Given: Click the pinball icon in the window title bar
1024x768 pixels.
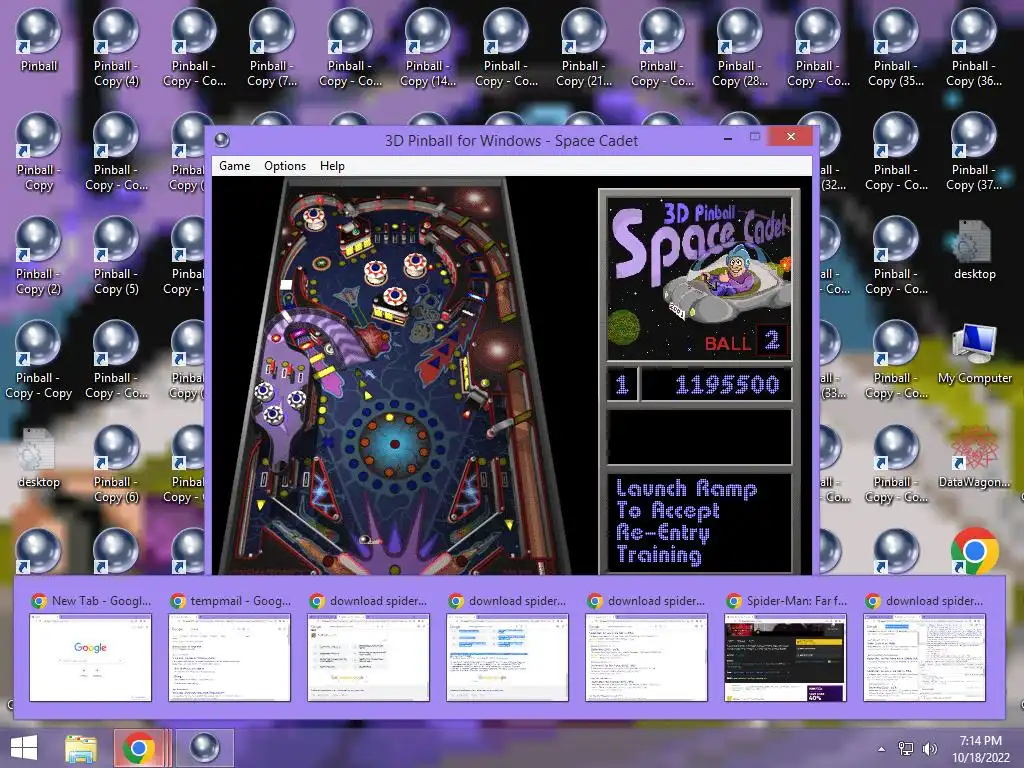Looking at the screenshot, I should (222, 140).
